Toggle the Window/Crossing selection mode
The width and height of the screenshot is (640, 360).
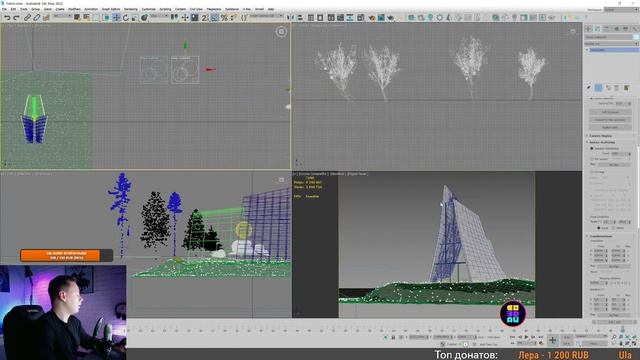[x=106, y=18]
